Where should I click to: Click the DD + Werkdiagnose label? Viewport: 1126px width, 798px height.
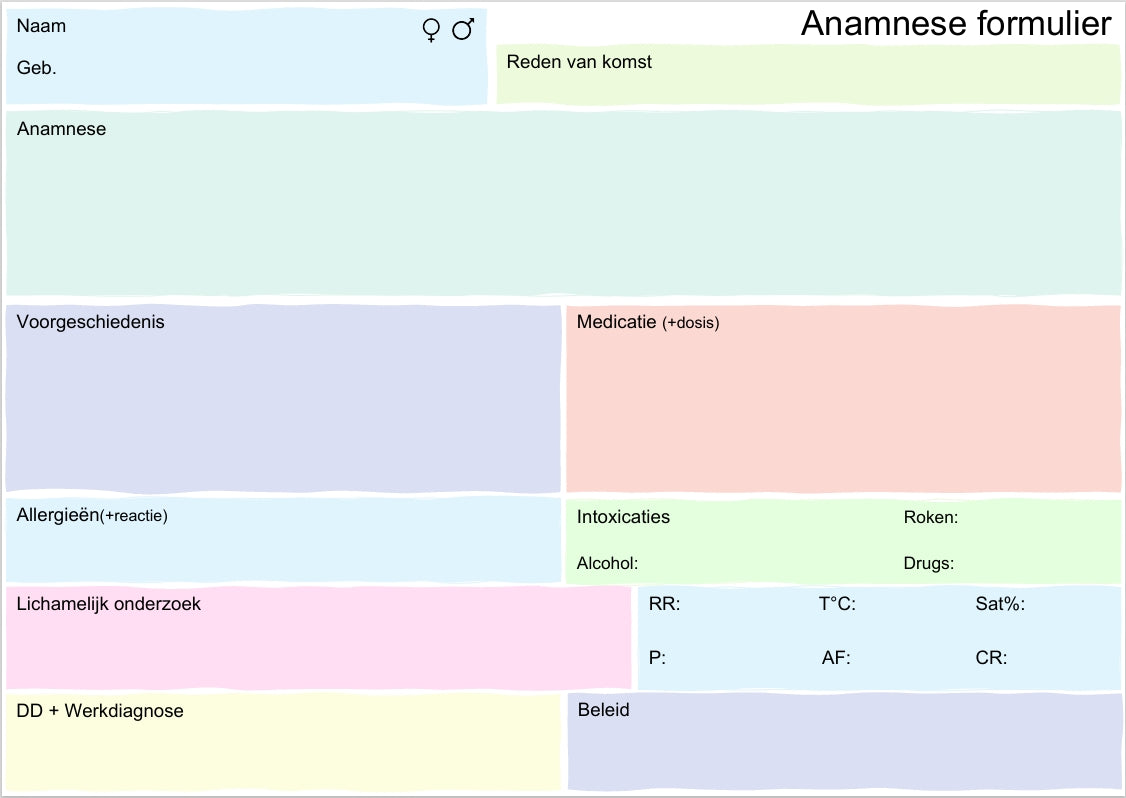(x=100, y=711)
